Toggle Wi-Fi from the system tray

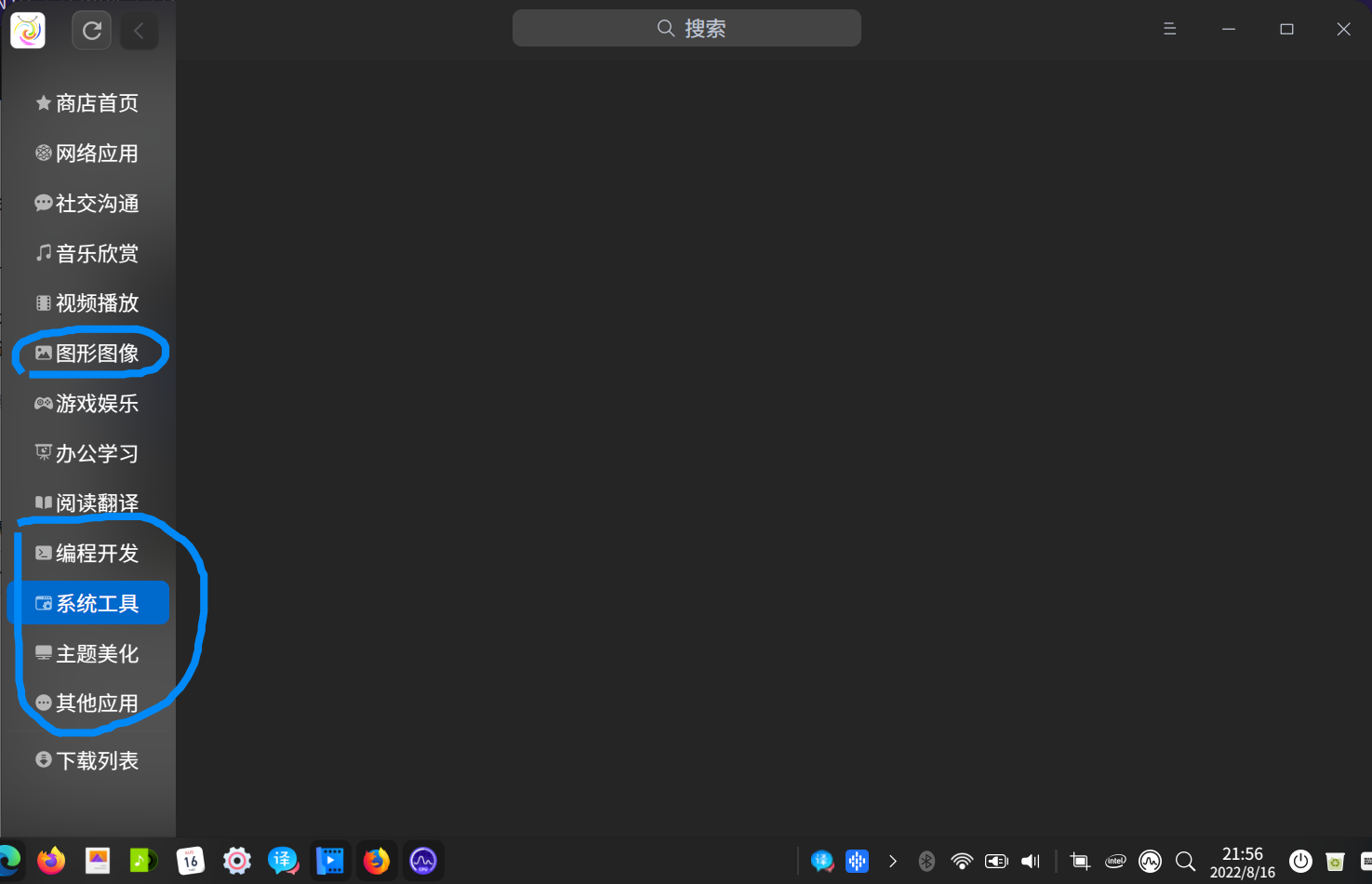point(962,861)
